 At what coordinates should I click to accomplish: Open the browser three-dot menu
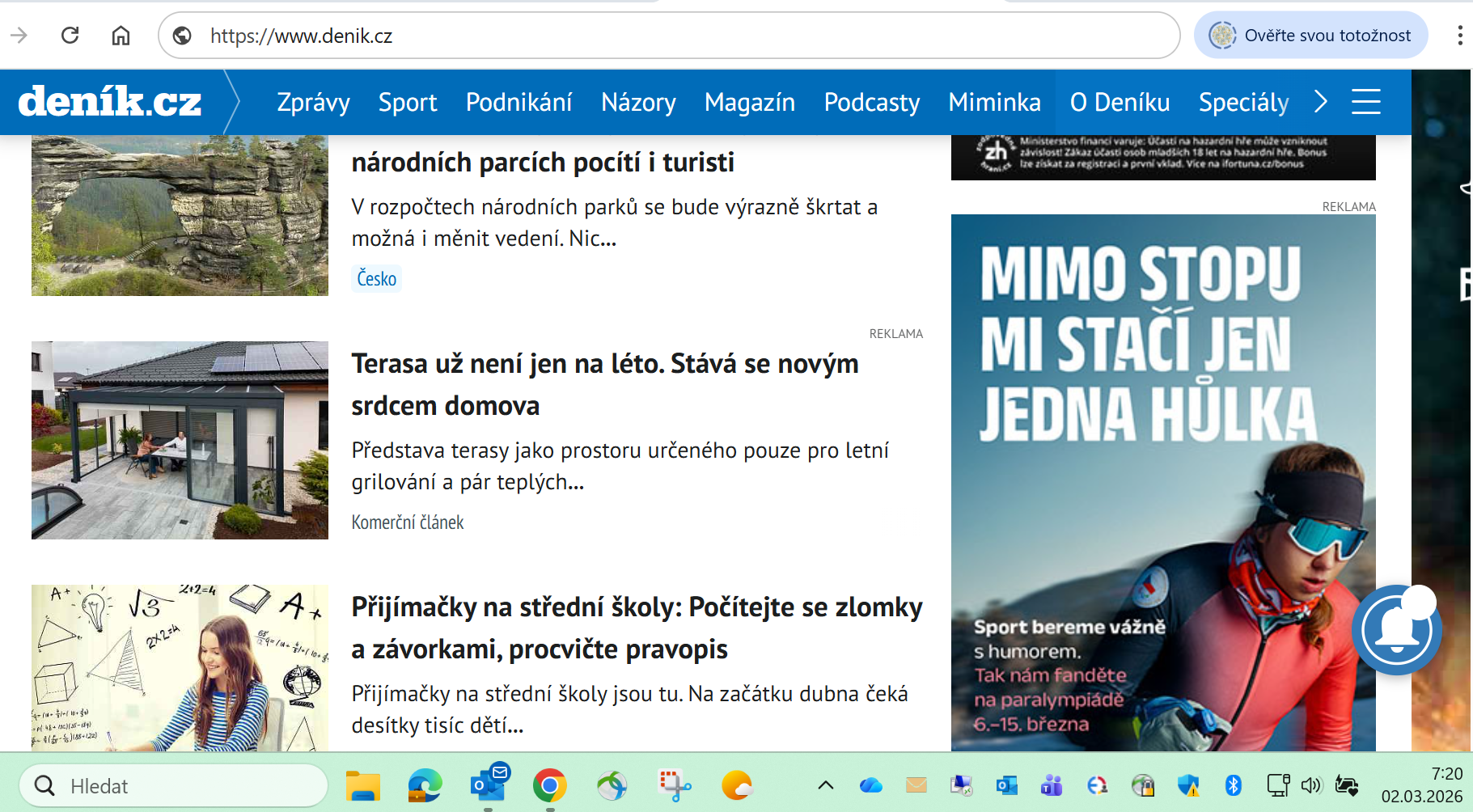(1458, 36)
